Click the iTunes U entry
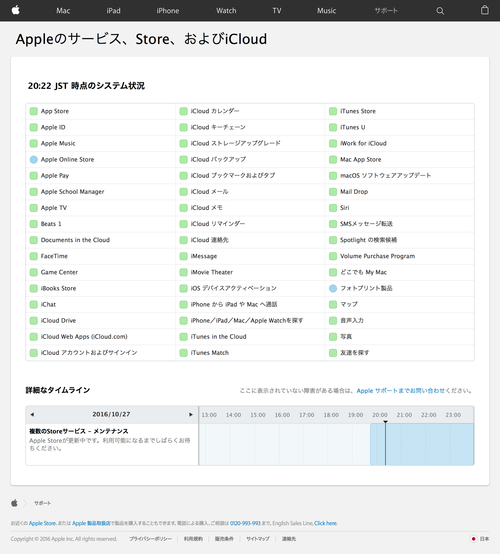The height and width of the screenshot is (554, 500). (353, 127)
